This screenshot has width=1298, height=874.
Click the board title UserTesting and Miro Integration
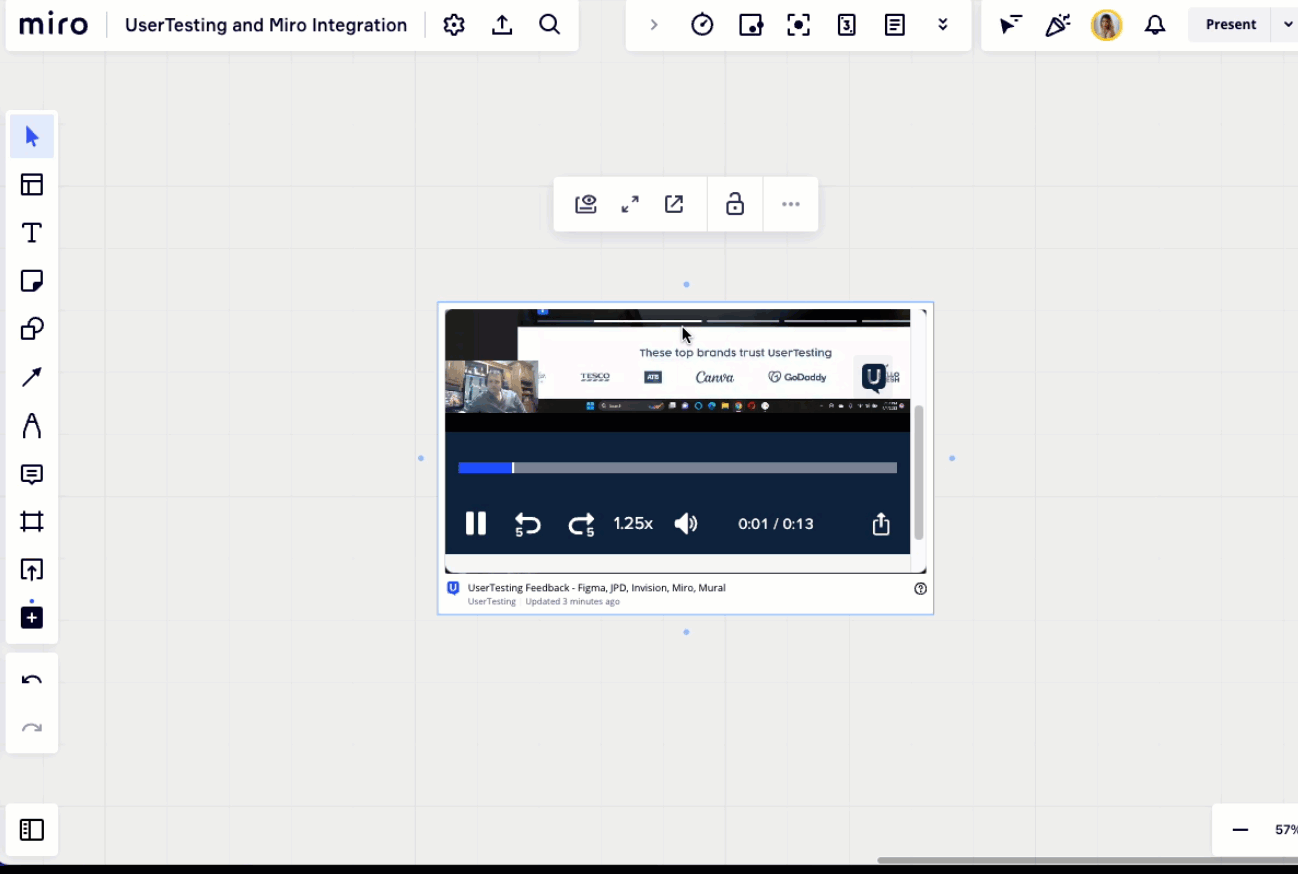pos(266,25)
